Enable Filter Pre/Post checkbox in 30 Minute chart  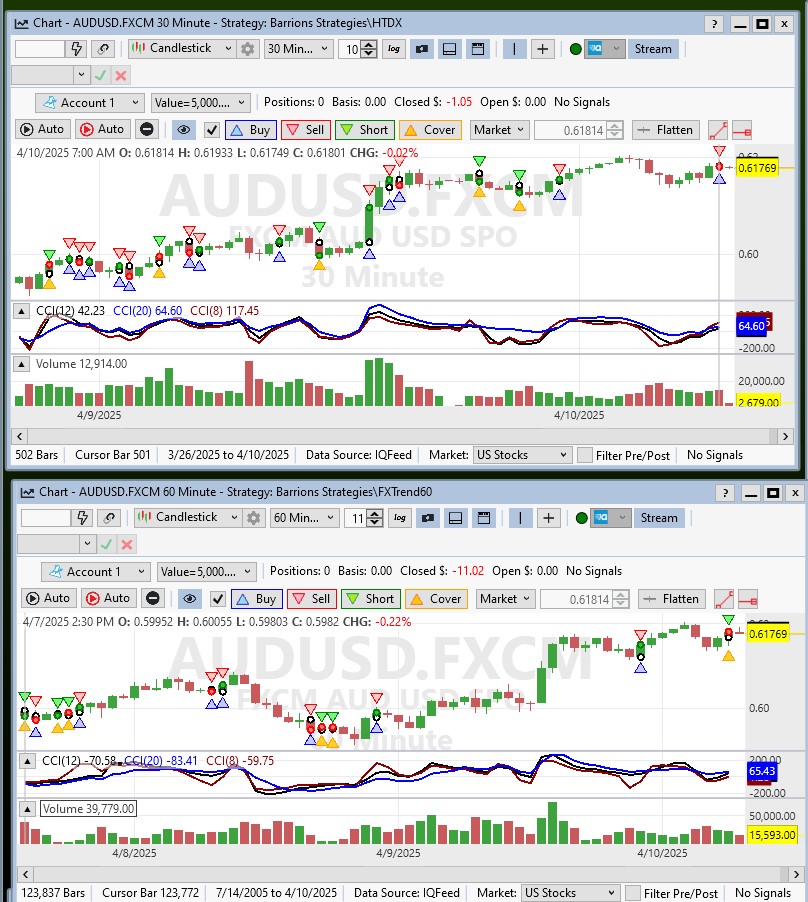pos(585,455)
